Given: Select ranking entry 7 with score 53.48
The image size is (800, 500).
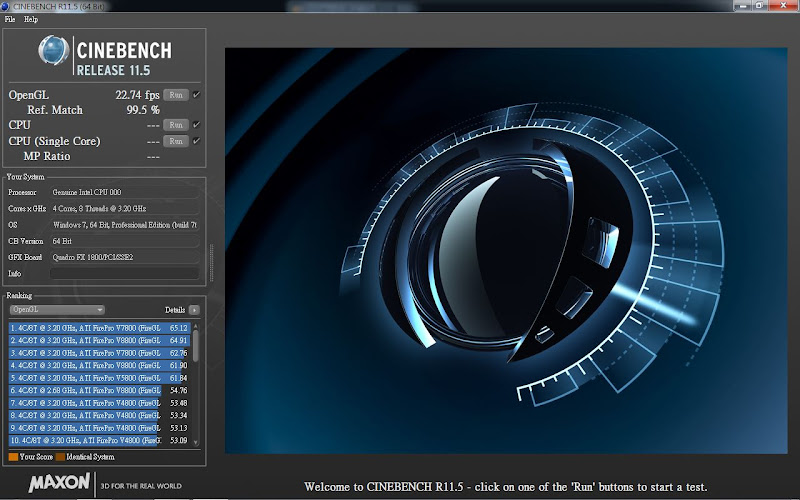Looking at the screenshot, I should tap(99, 403).
